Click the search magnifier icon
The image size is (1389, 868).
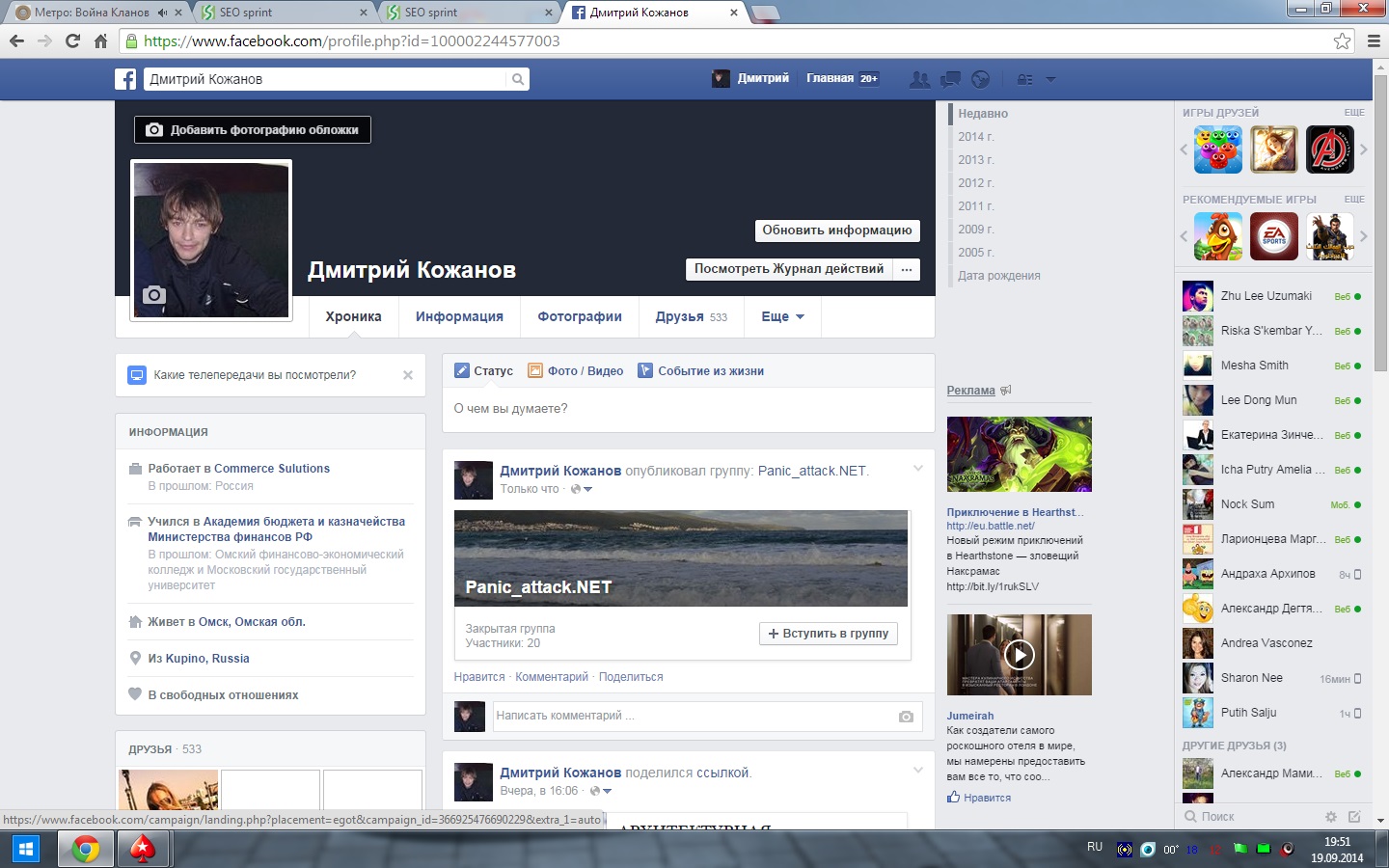518,79
